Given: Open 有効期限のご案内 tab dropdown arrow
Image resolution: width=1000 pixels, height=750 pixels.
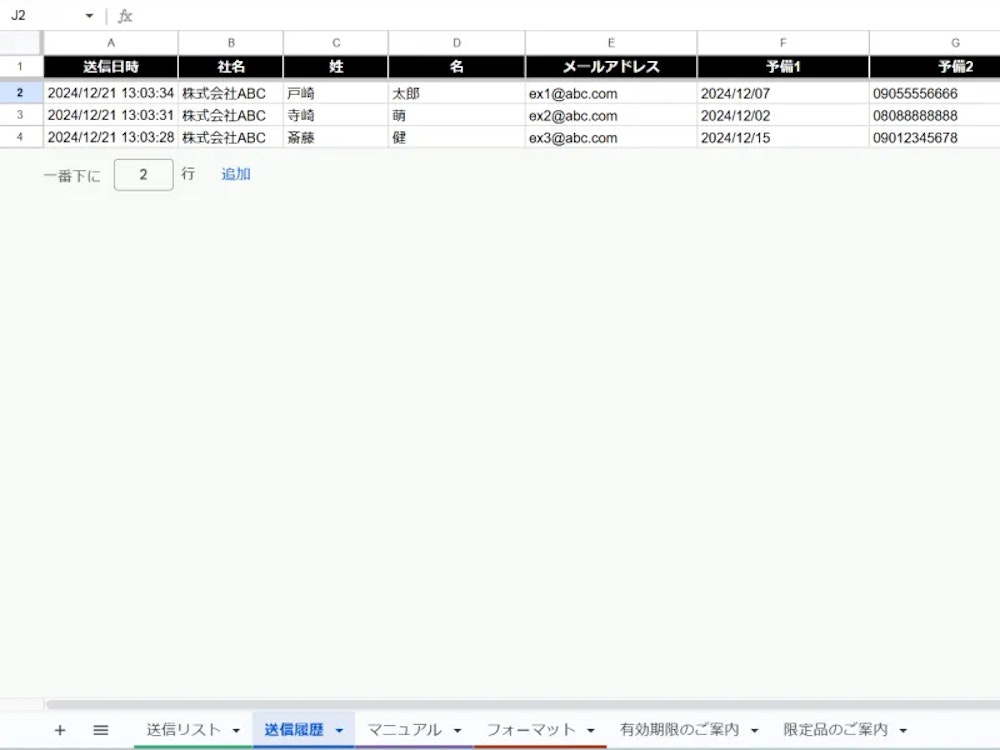Looking at the screenshot, I should click(x=754, y=731).
